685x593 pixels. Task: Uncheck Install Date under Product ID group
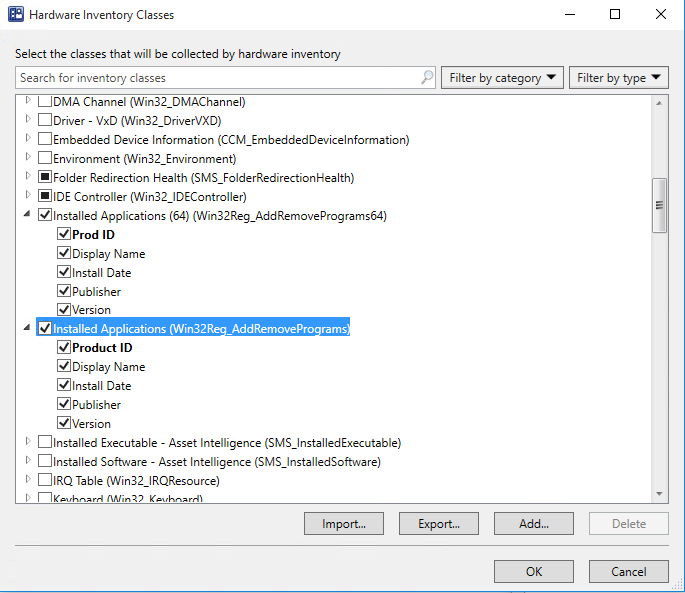pyautogui.click(x=64, y=385)
